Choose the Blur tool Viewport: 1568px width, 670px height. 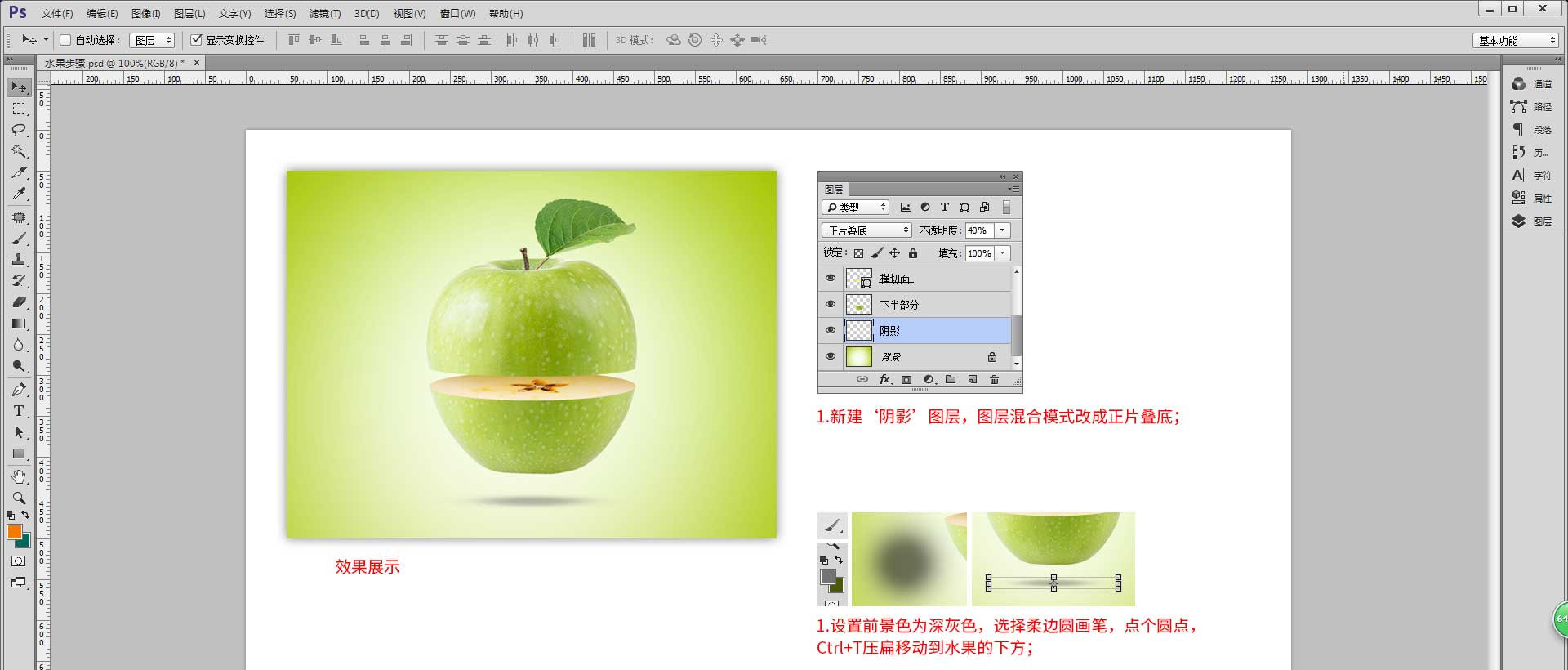click(19, 345)
